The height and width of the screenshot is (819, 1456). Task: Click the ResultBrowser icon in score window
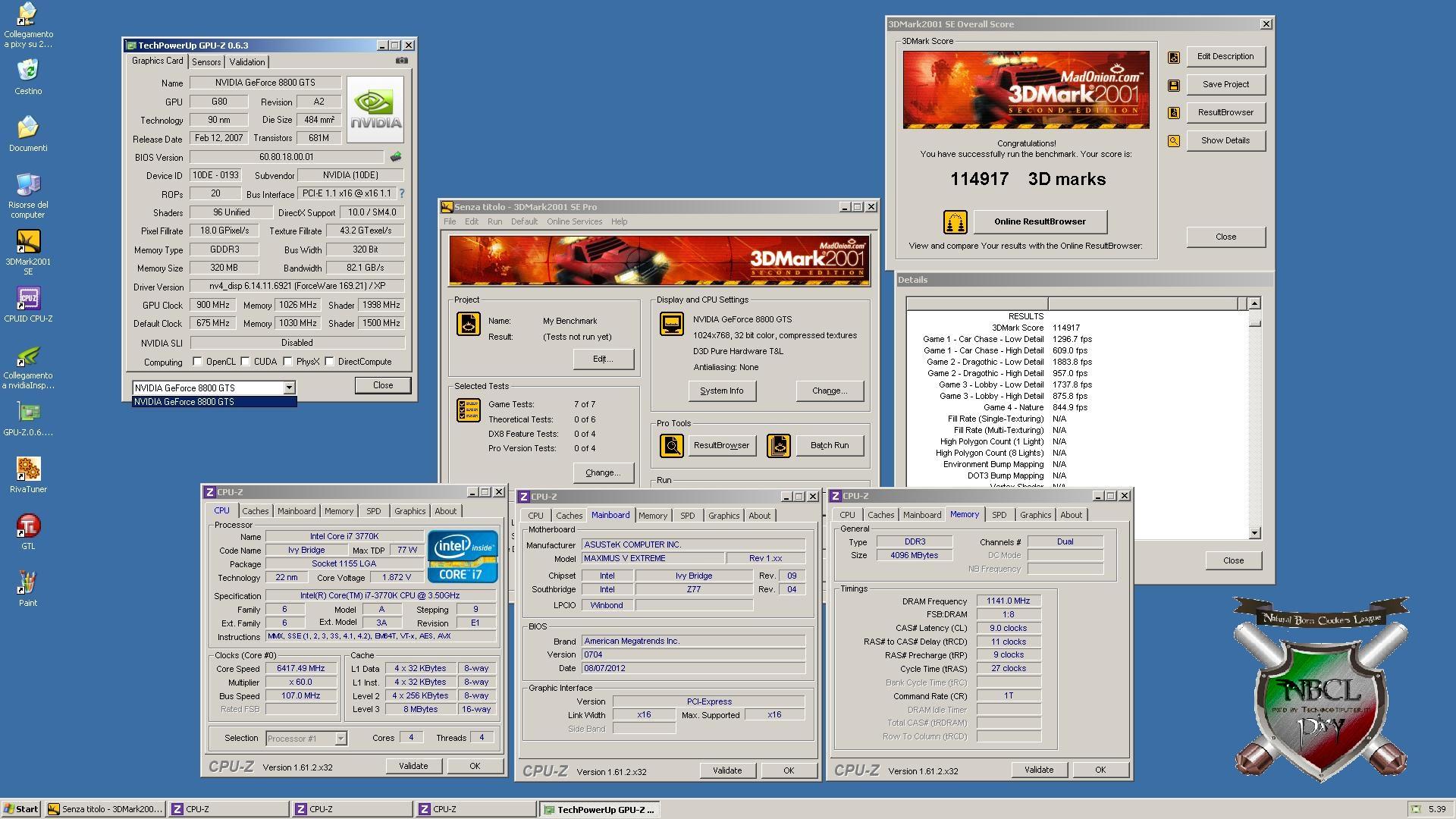(1174, 113)
